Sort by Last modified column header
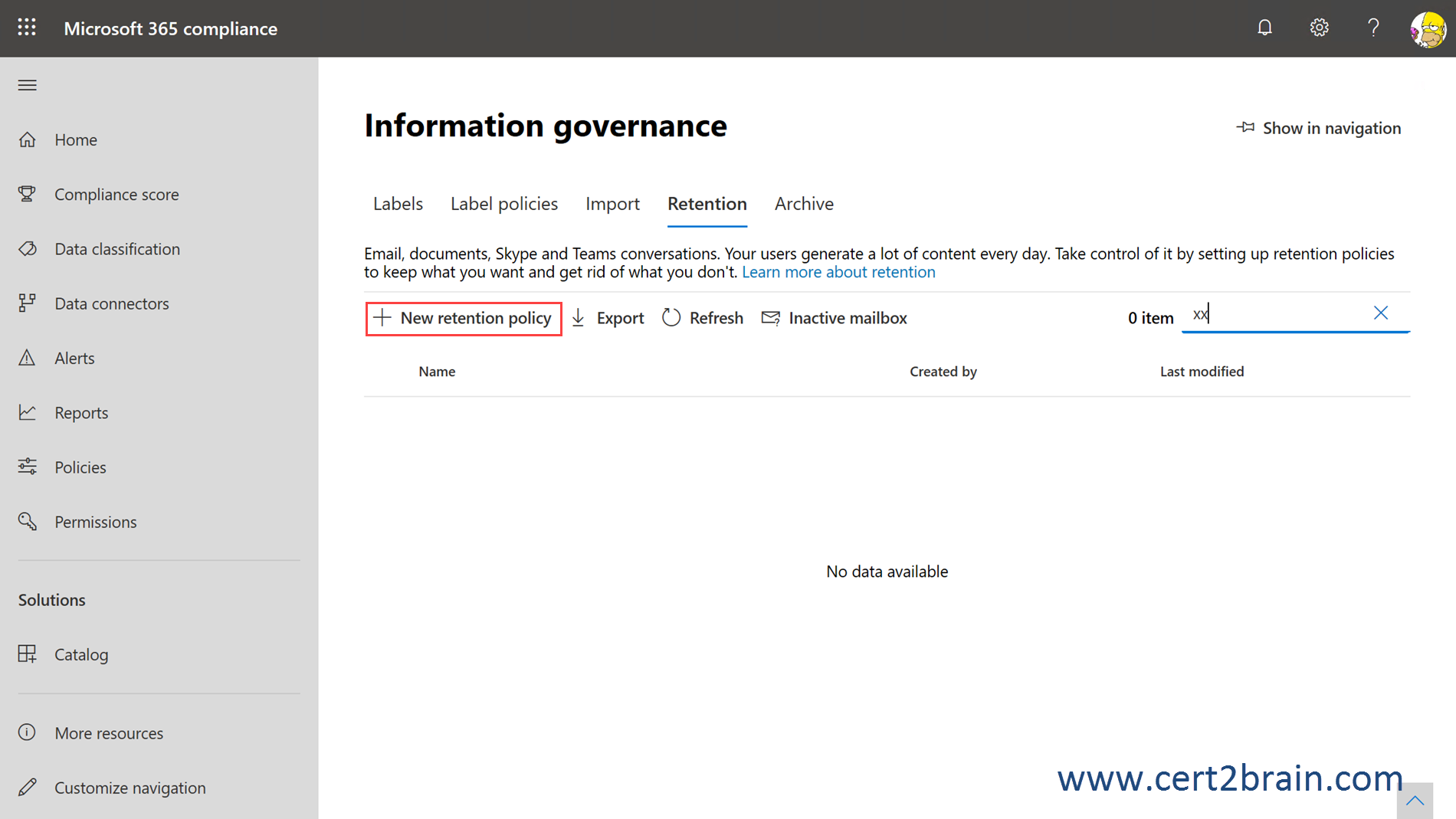 pyautogui.click(x=1202, y=372)
